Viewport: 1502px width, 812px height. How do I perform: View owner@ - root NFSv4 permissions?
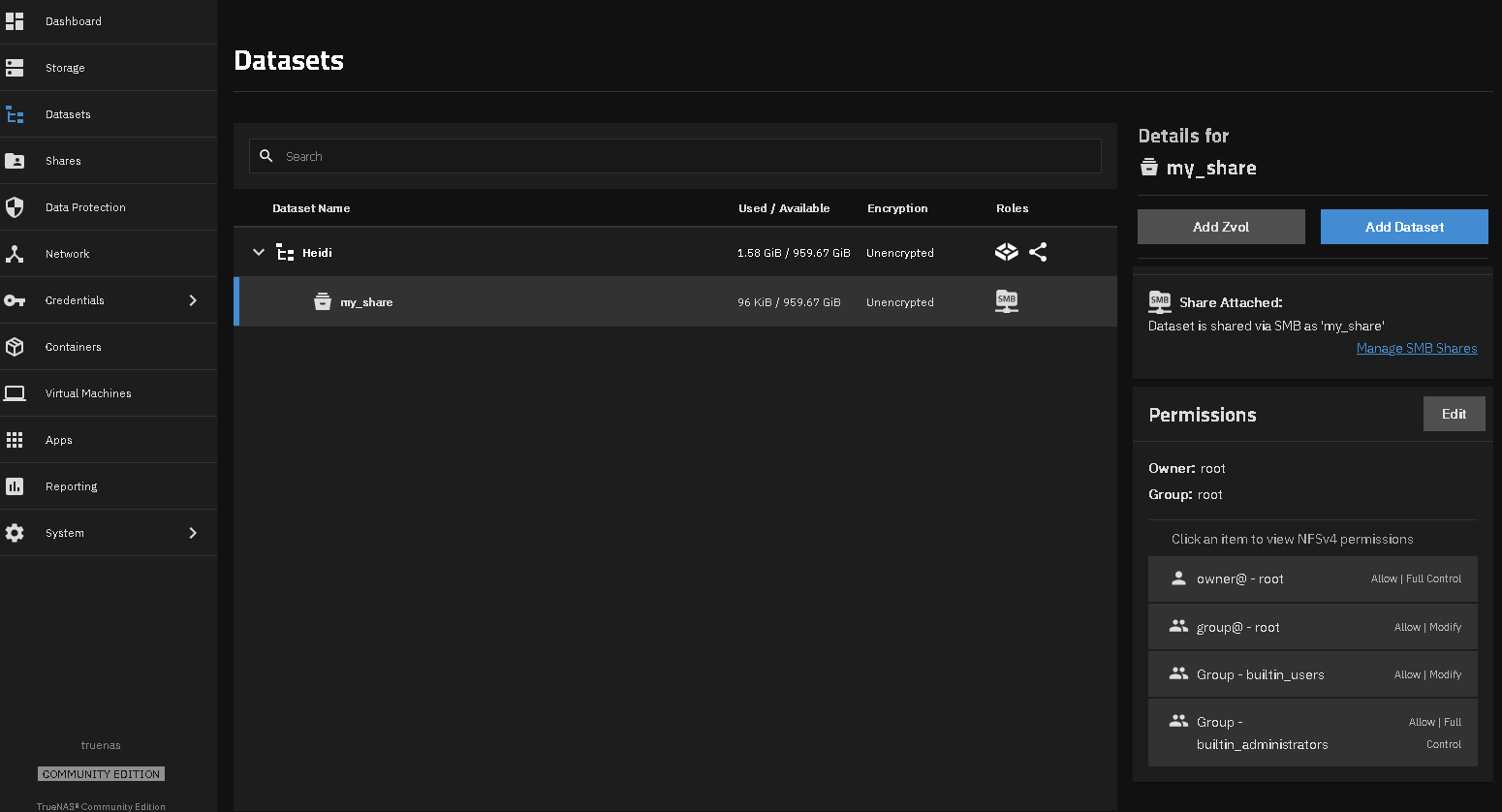[1313, 578]
